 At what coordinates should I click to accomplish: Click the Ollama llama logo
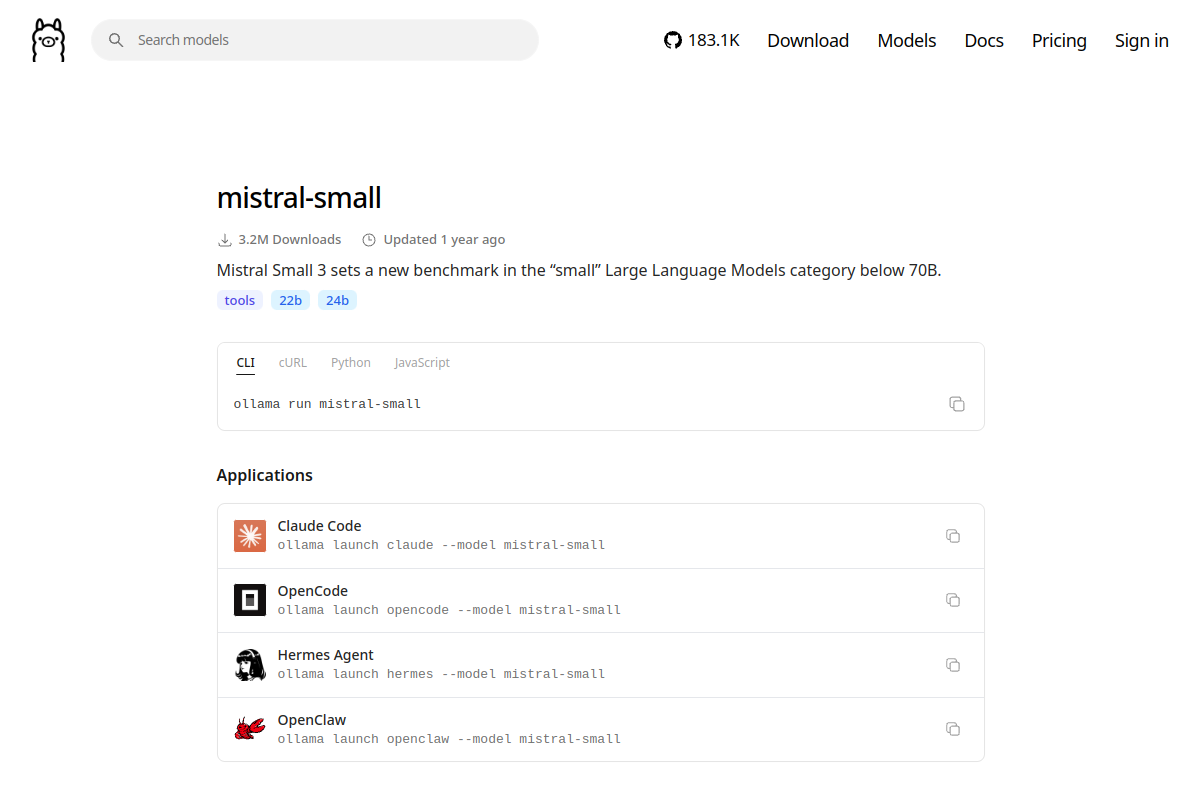coord(48,40)
